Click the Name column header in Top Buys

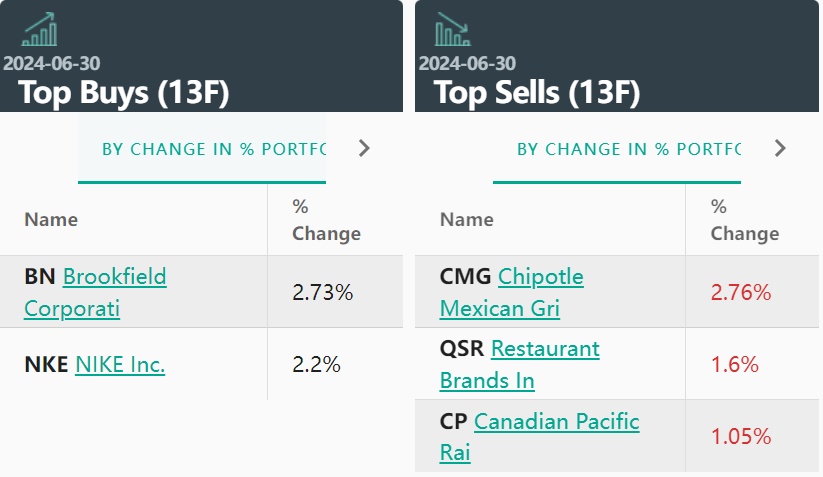coord(51,220)
